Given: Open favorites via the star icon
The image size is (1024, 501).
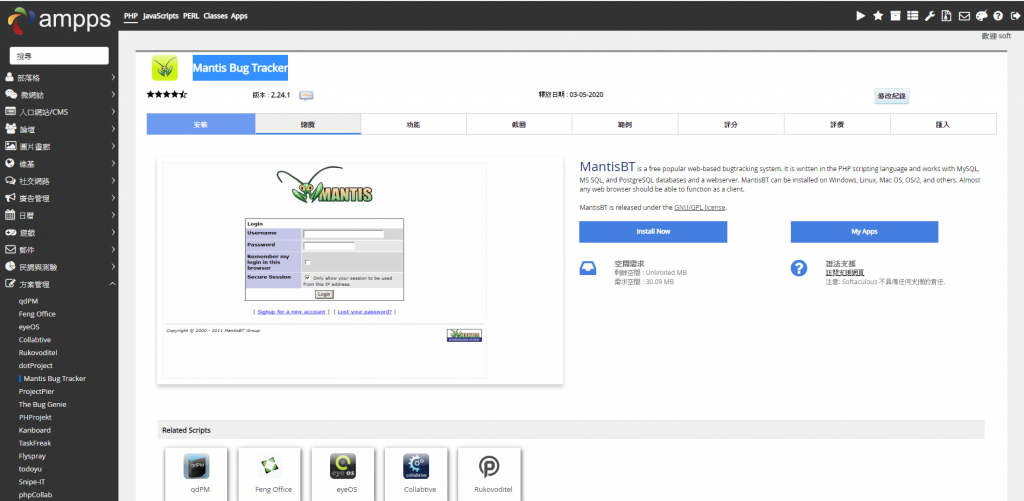Looking at the screenshot, I should click(878, 16).
